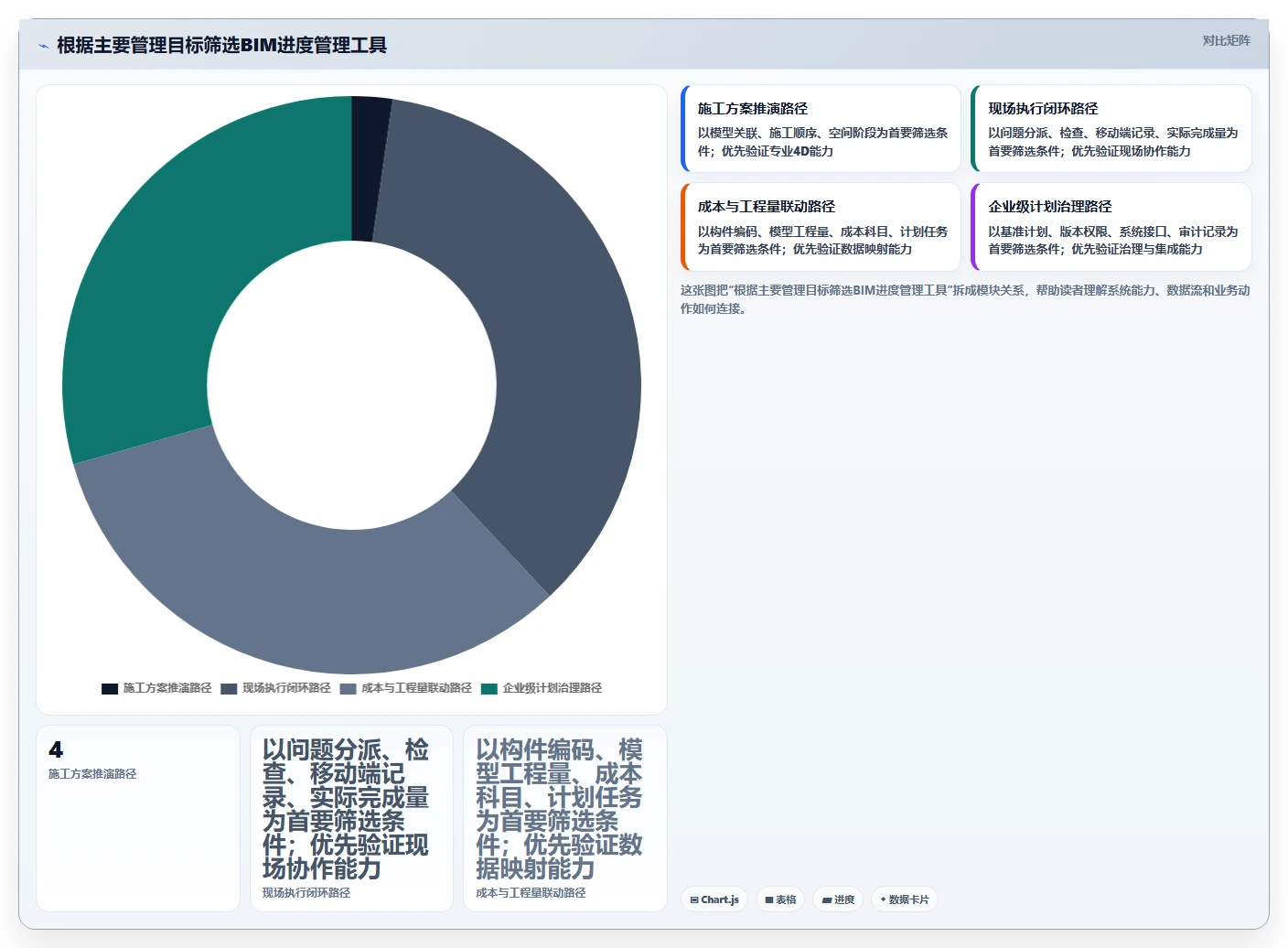Click the page title 根据主要管理目标筛选BIM进度管理工具
Screen dimensions: 1288x948
[x=222, y=45]
